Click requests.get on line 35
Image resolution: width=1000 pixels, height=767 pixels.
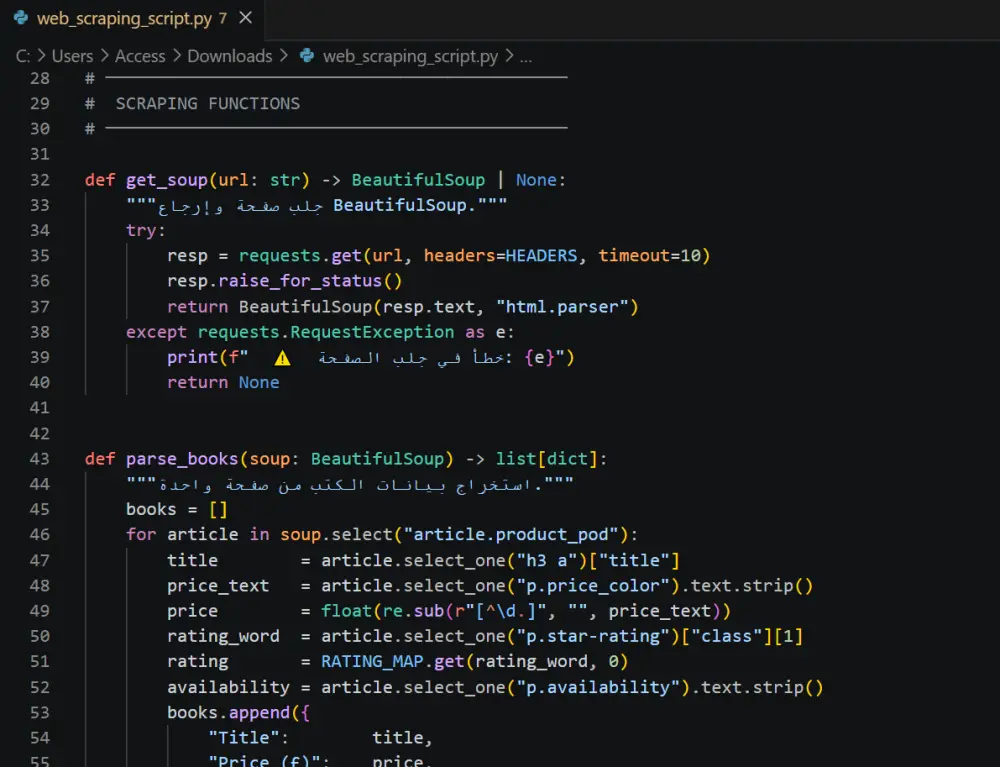tap(300, 256)
